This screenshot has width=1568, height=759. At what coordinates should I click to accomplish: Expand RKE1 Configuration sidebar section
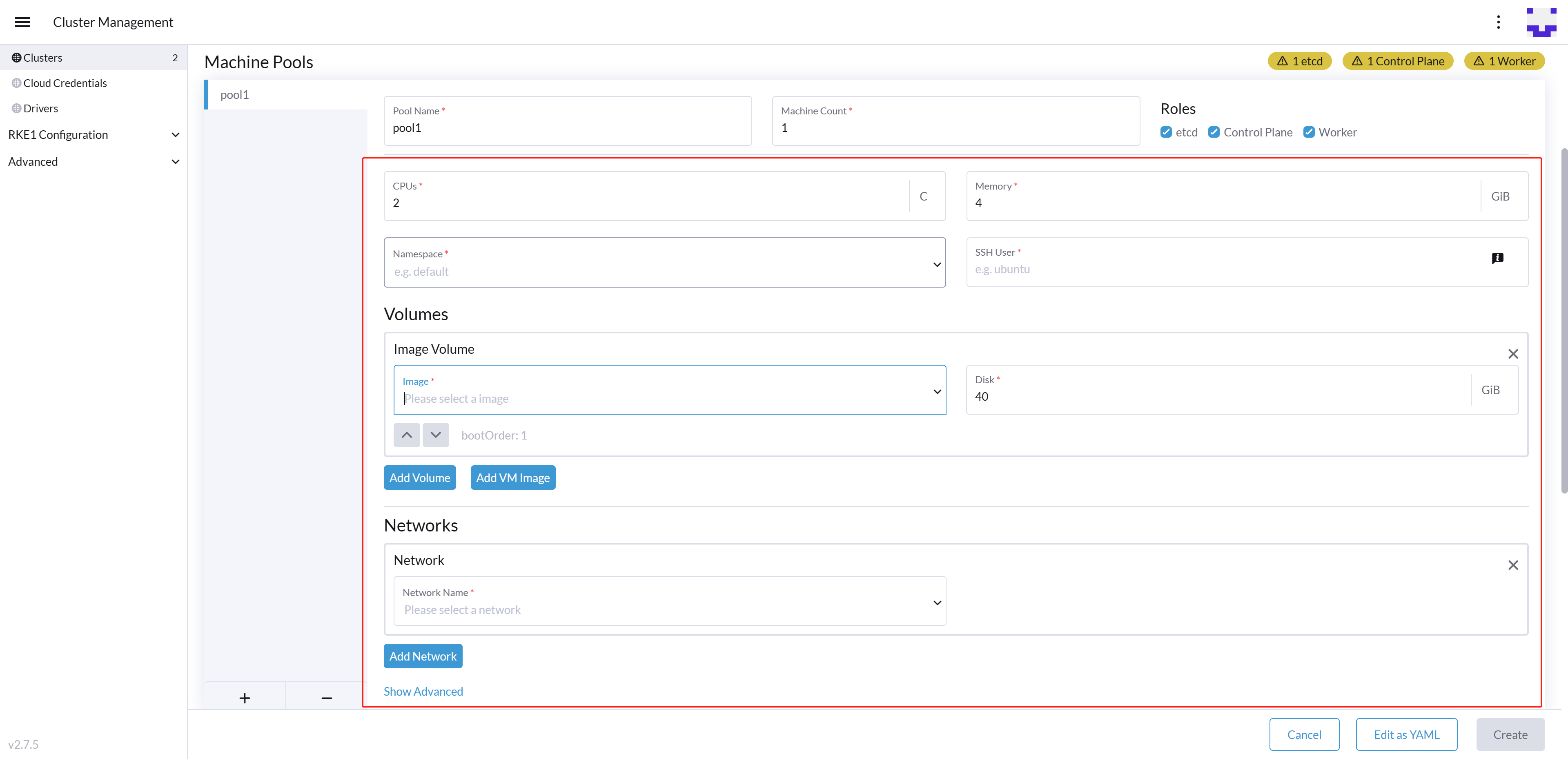[93, 135]
